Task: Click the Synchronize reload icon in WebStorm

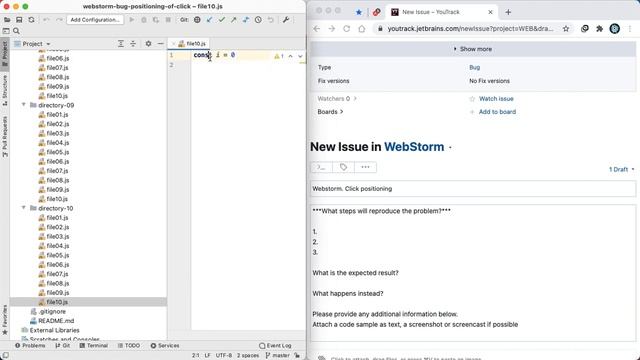Action: click(31, 20)
